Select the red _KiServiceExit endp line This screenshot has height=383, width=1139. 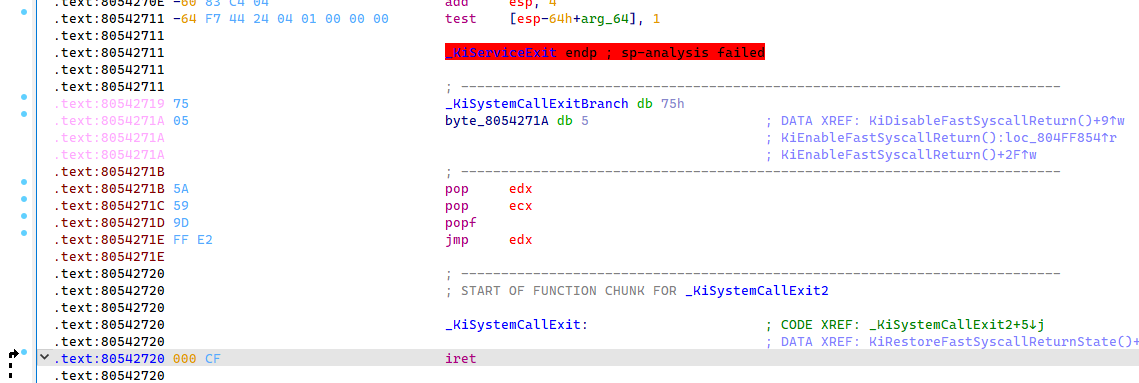click(x=604, y=52)
